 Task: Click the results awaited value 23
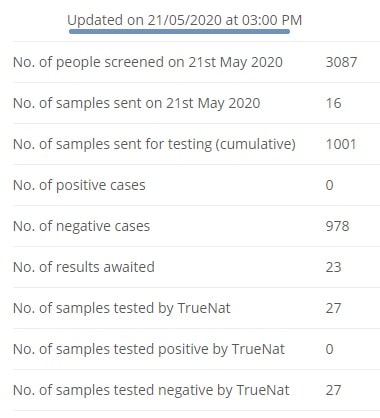333,267
